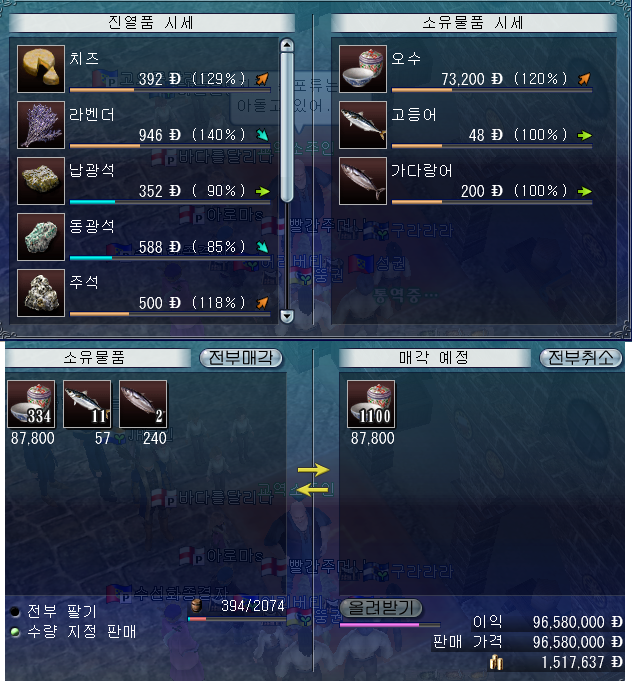632x687 pixels.
Task: Choose owned item stack of 334
Action: pyautogui.click(x=32, y=404)
